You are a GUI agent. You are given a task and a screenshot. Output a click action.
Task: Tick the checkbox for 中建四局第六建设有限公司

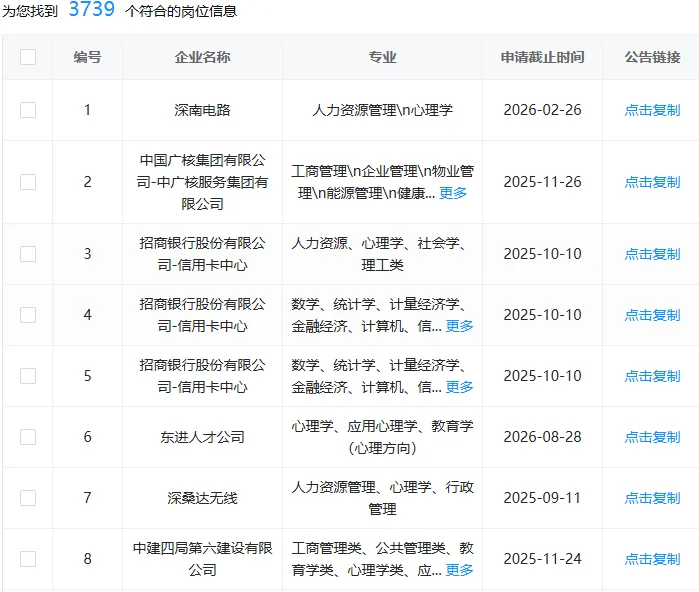(x=28, y=559)
